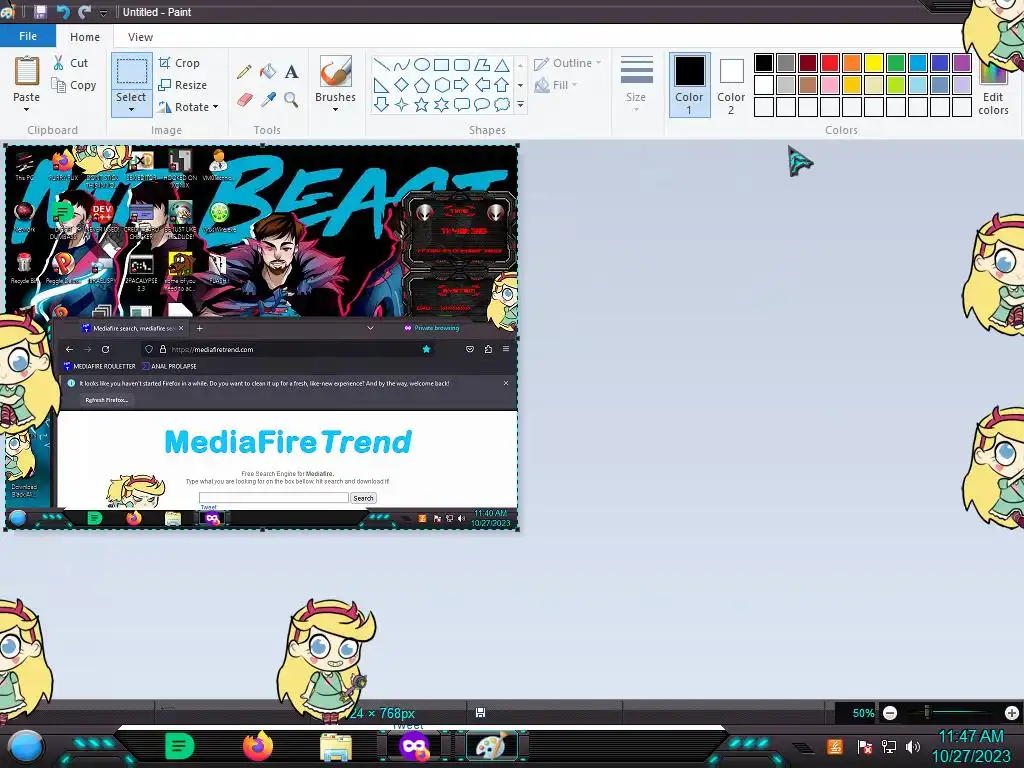
Task: Click the Undo arrow in title bar
Action: click(63, 12)
